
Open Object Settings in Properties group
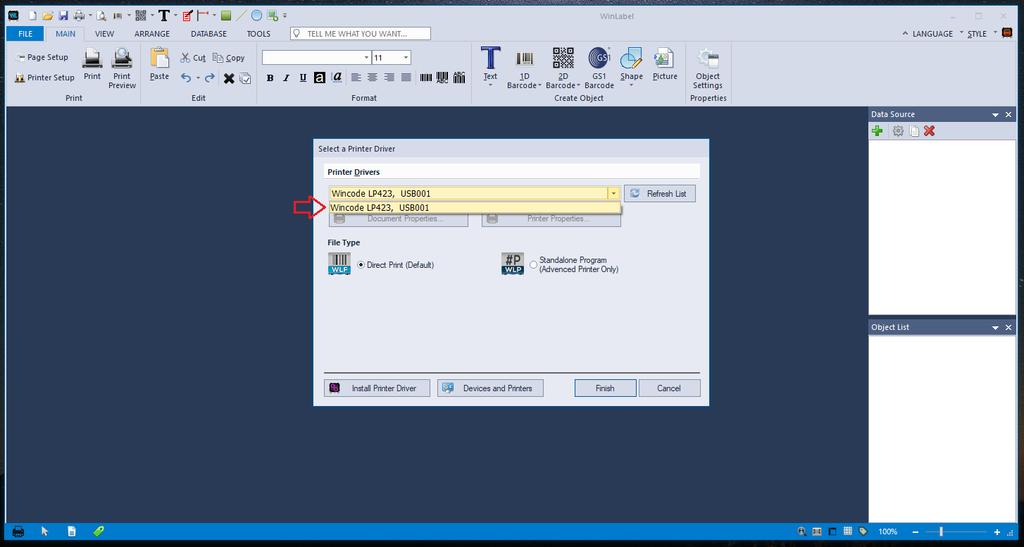pos(707,69)
